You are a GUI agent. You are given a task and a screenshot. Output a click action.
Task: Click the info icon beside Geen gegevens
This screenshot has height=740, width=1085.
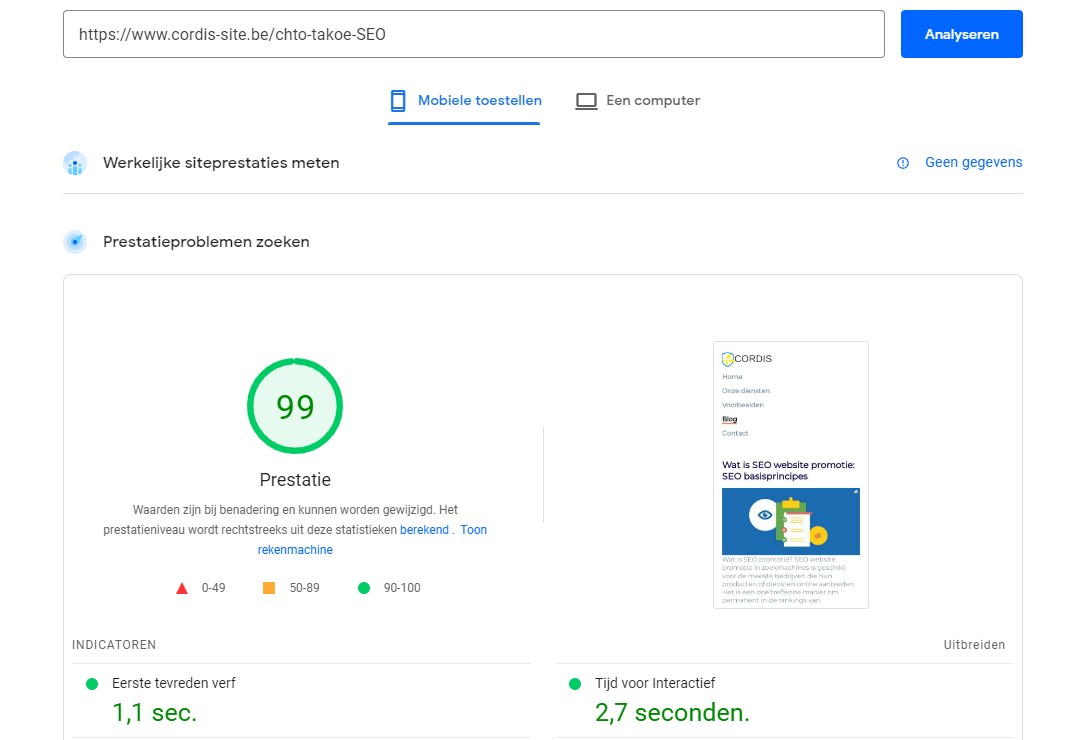903,163
